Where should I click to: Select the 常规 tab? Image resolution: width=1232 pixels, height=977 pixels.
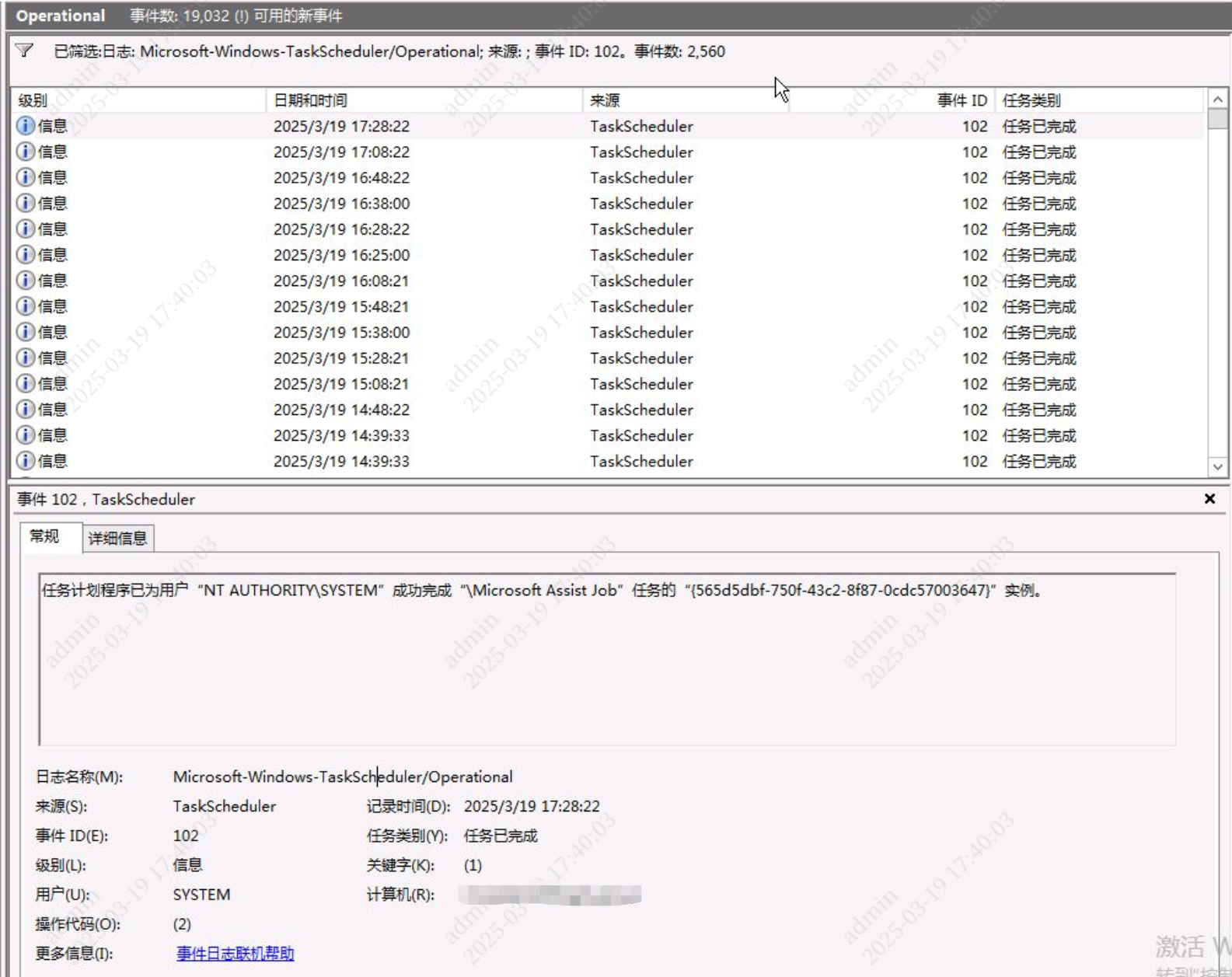(x=44, y=536)
